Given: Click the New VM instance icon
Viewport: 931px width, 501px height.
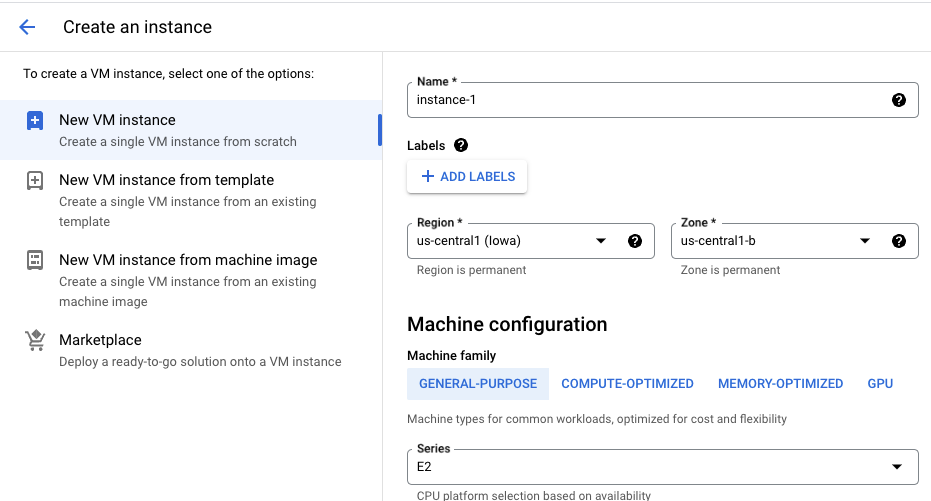Looking at the screenshot, I should click(35, 121).
